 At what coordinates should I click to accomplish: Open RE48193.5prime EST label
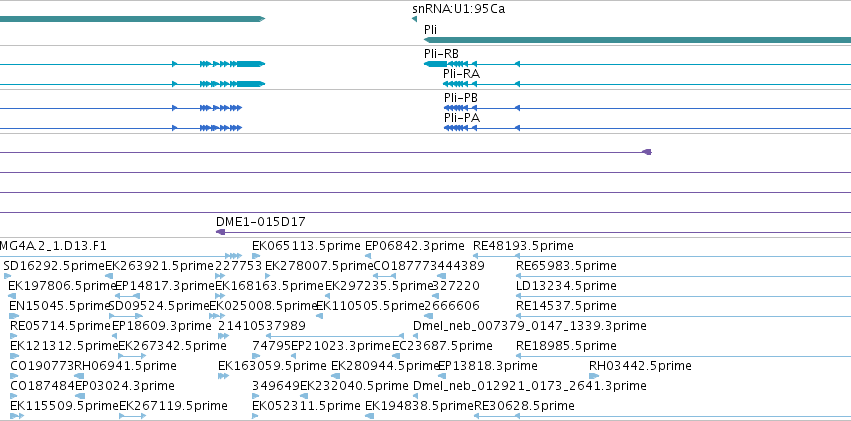tap(523, 246)
